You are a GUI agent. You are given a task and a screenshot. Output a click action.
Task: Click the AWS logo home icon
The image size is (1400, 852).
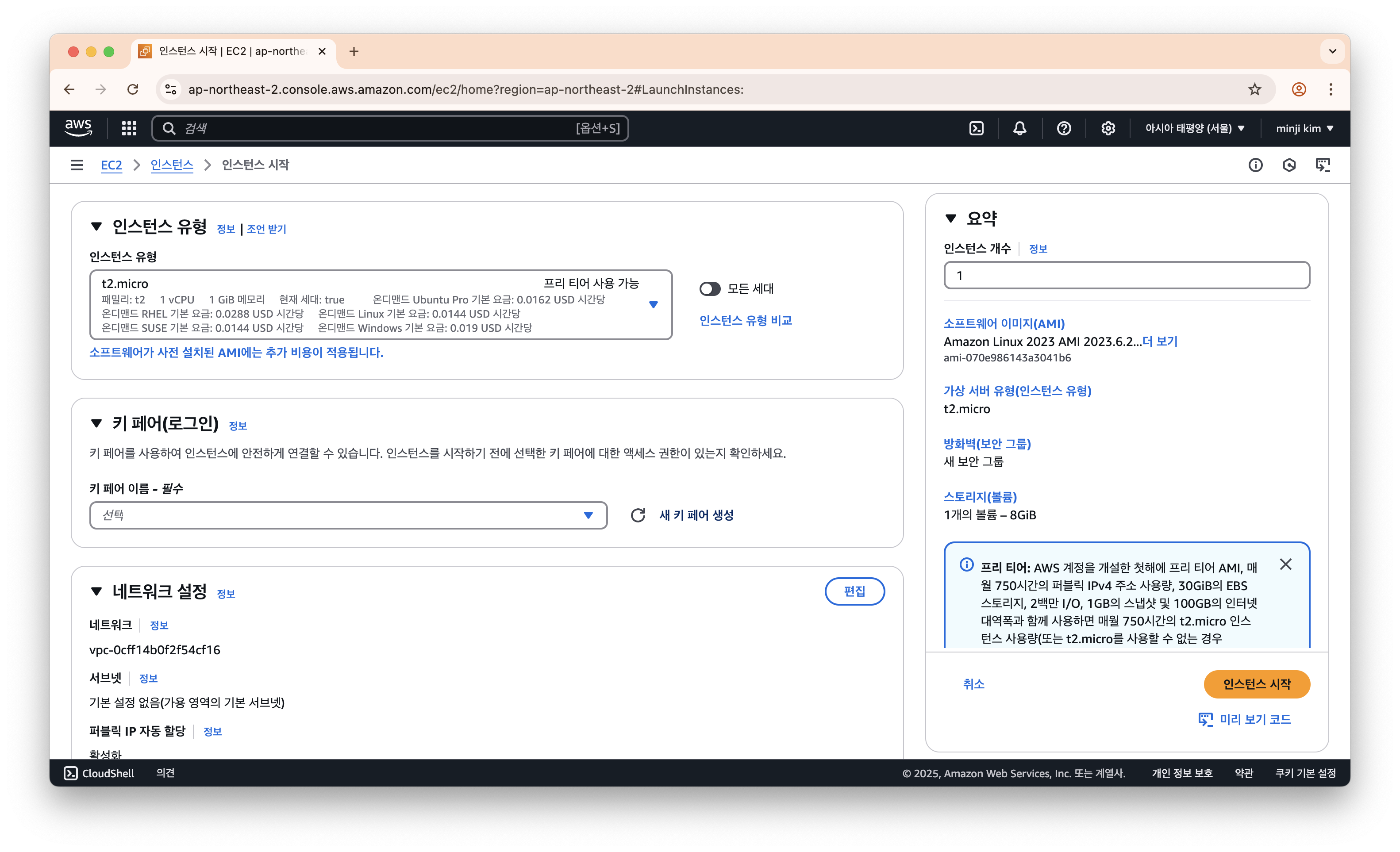point(78,128)
